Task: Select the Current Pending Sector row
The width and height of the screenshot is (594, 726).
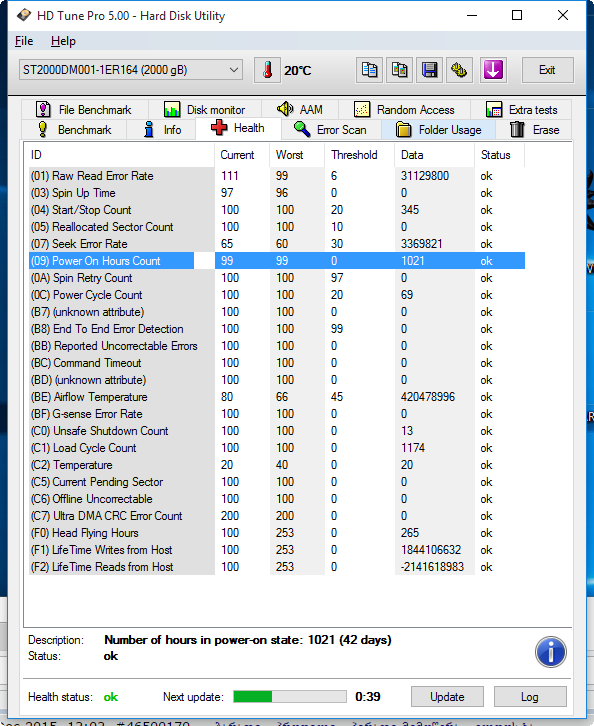Action: [x=277, y=482]
